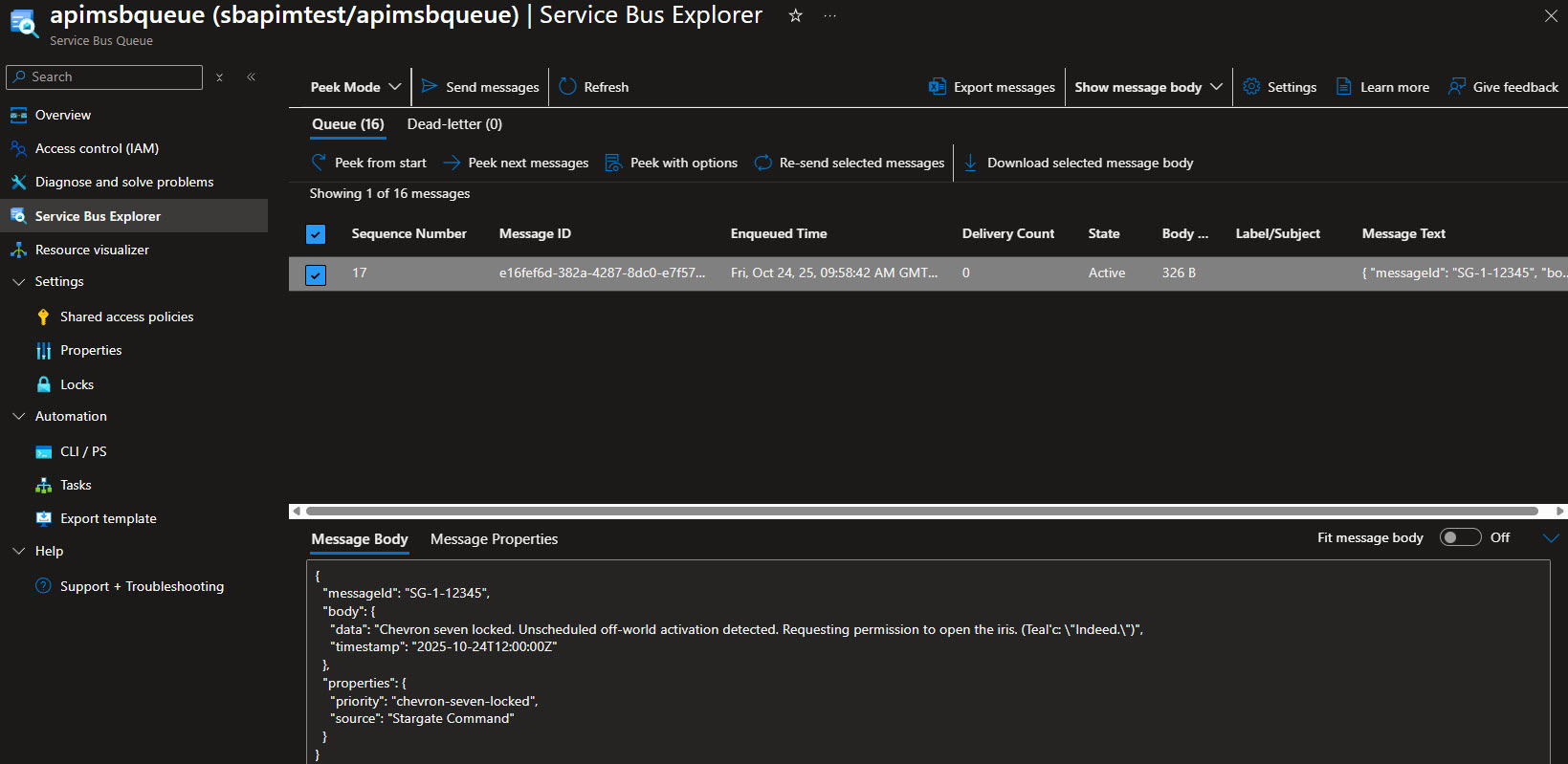1568x764 pixels.
Task: Click the Refresh icon in toolbar
Action: click(x=567, y=87)
